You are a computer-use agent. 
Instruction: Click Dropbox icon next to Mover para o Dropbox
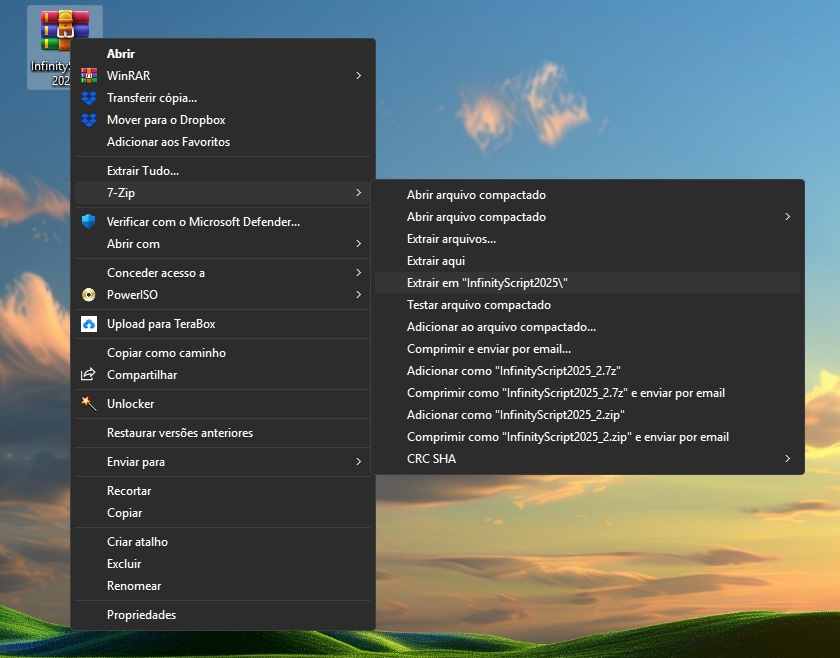[x=89, y=120]
